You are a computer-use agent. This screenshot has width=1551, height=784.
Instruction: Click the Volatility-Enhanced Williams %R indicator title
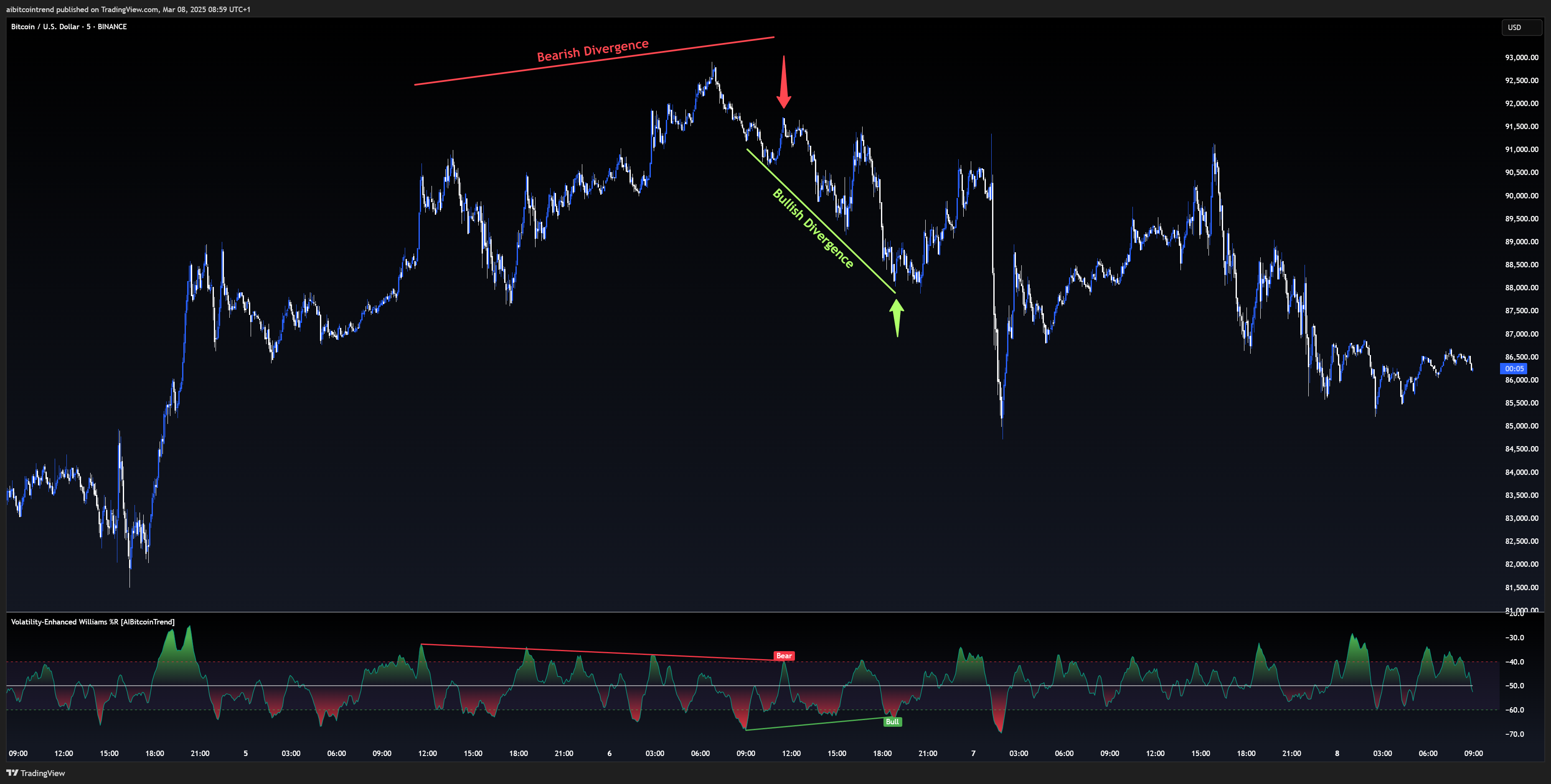point(93,622)
